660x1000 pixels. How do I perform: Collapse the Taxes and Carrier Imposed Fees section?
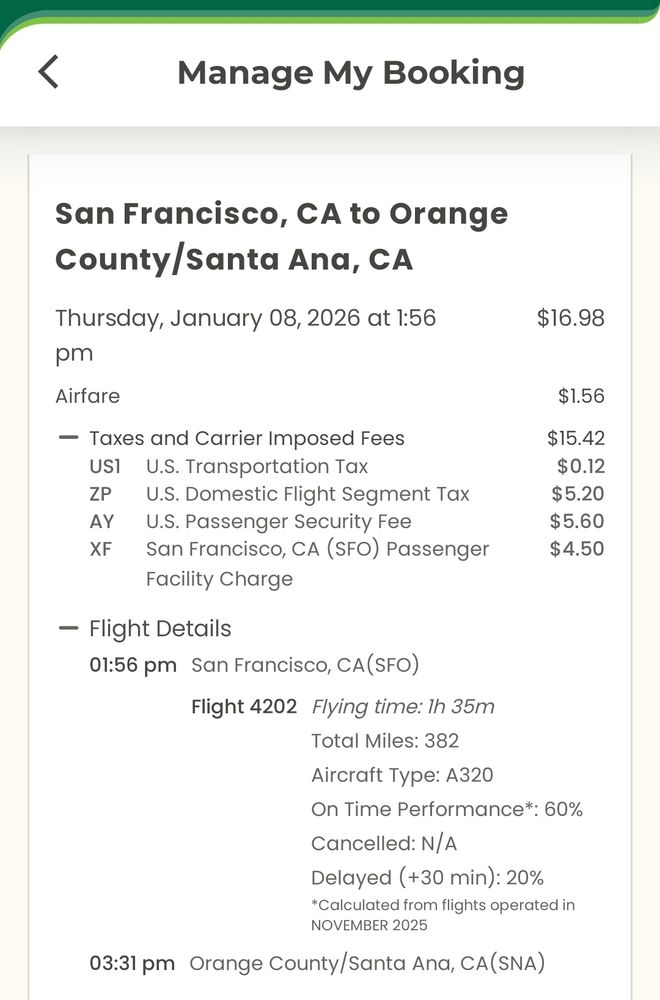tap(246, 437)
